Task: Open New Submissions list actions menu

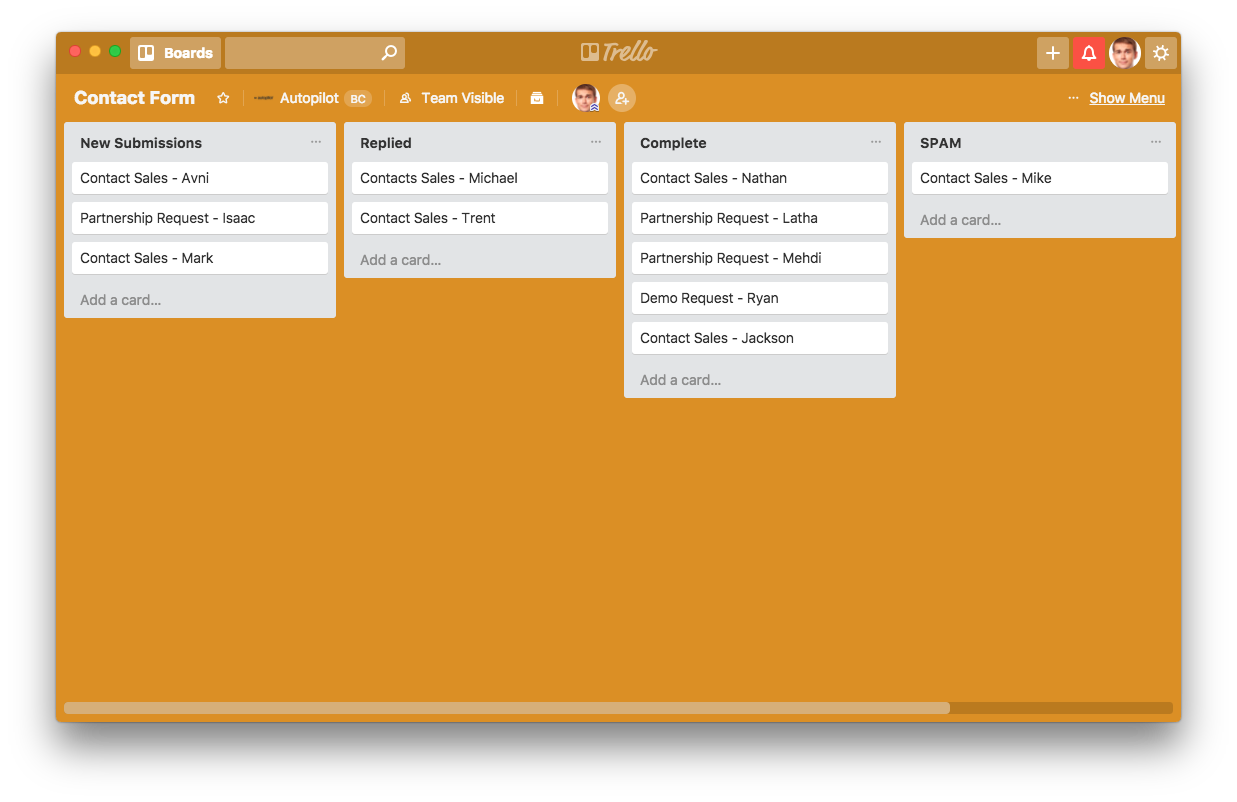Action: (x=316, y=142)
